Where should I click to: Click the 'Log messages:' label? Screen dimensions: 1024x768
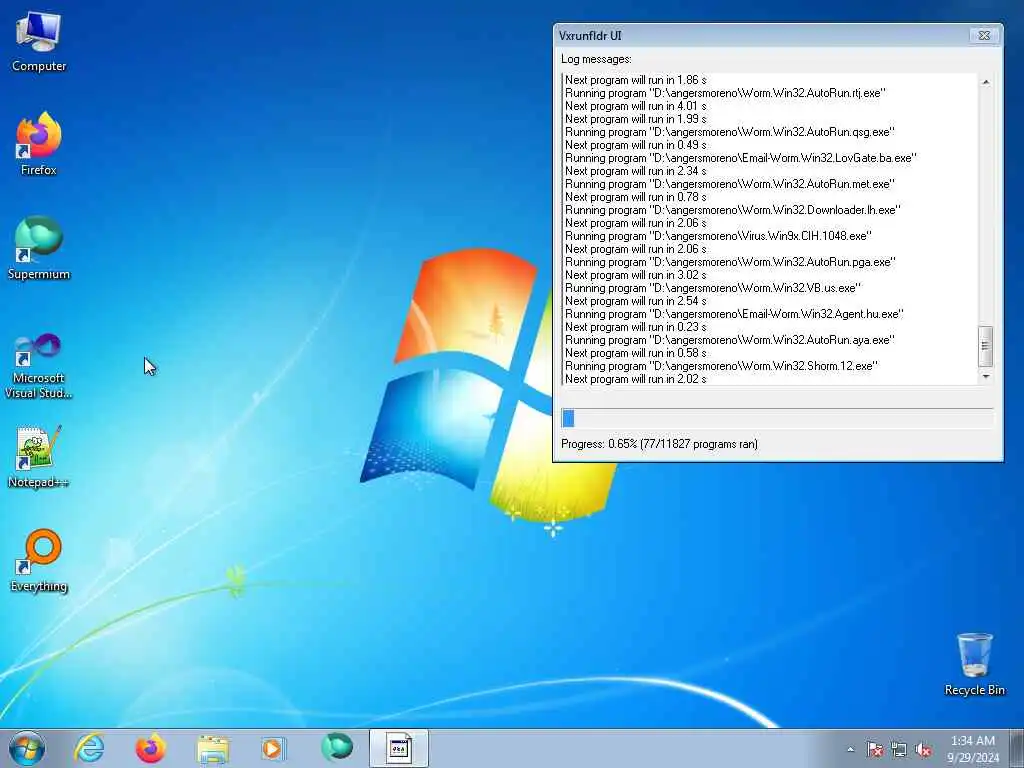tap(596, 59)
